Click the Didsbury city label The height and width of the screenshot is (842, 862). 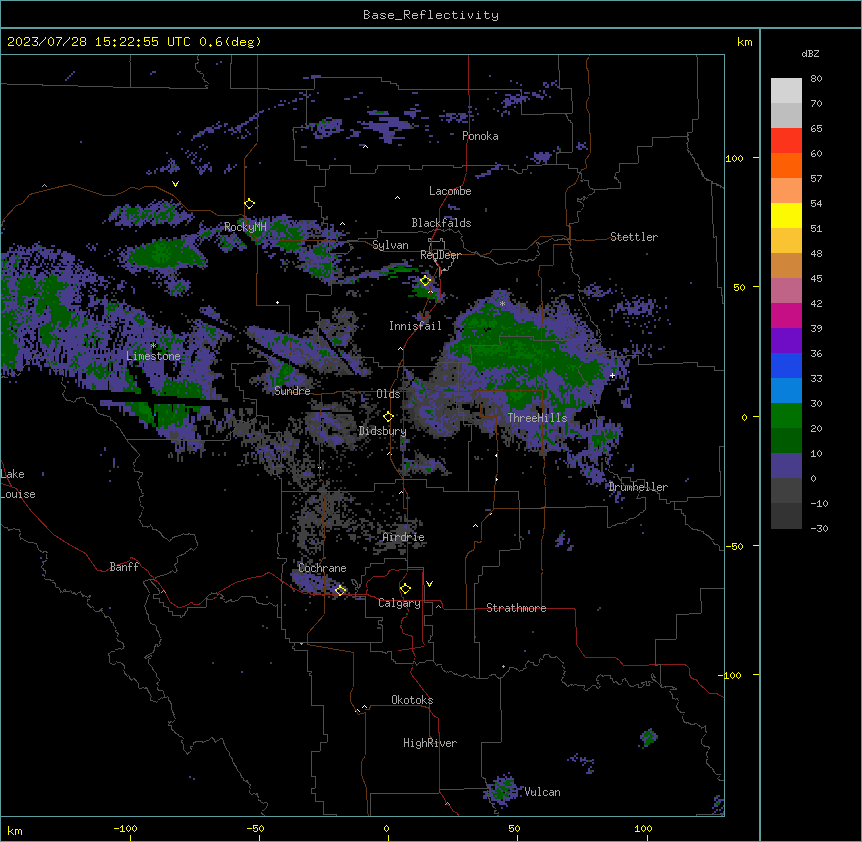coord(383,431)
